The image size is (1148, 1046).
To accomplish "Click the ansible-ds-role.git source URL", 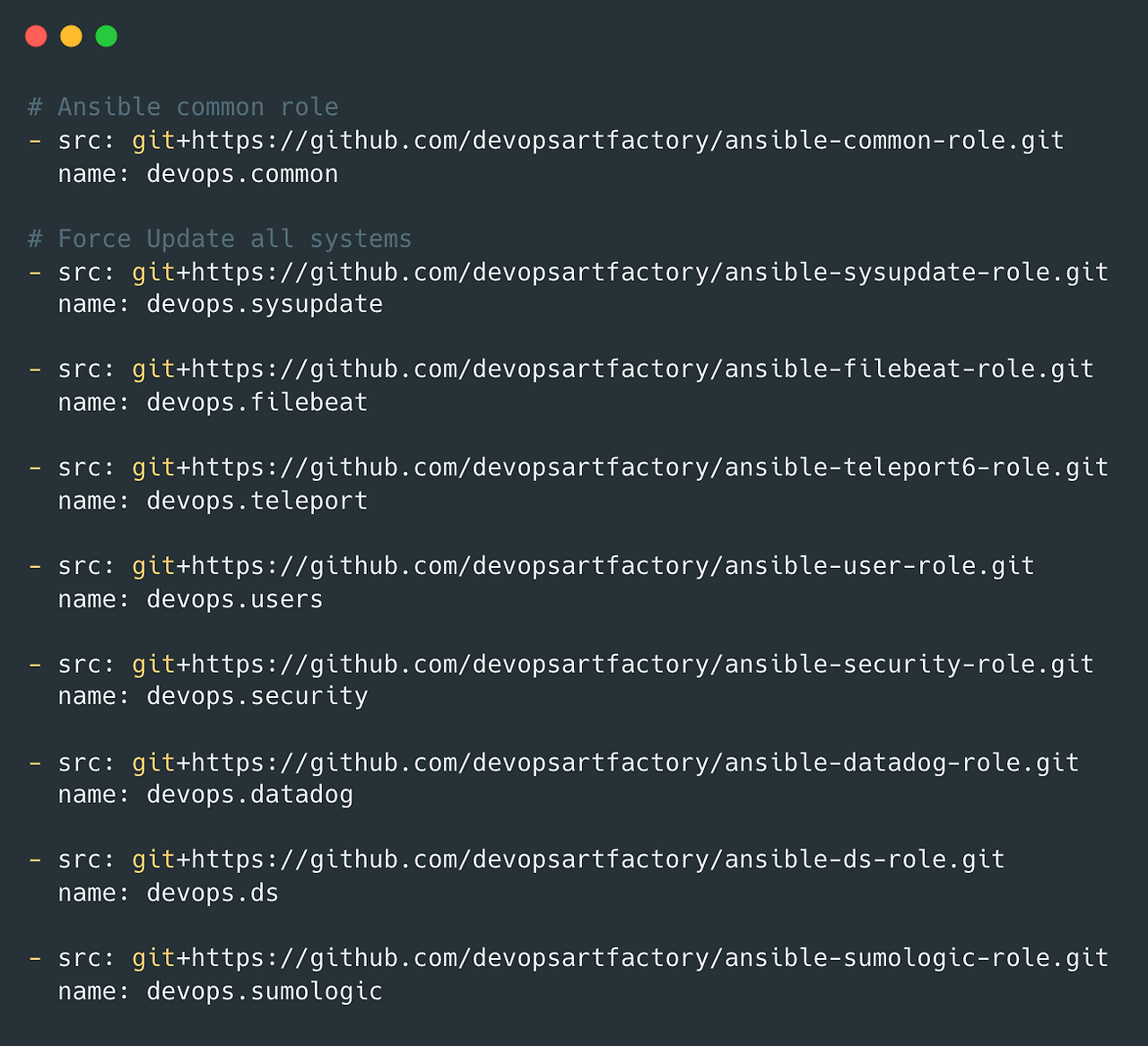I will [x=568, y=860].
